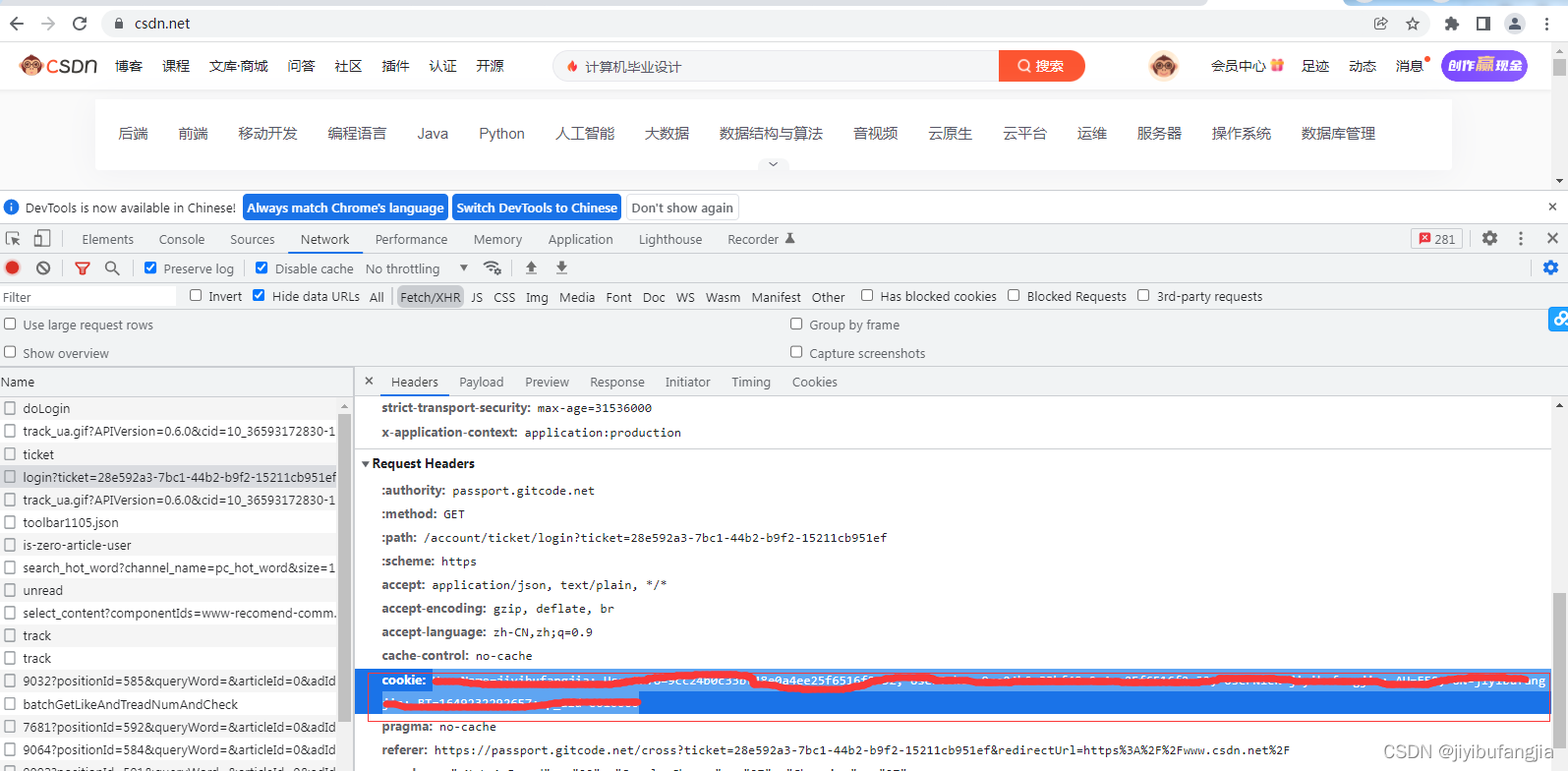Image resolution: width=1568 pixels, height=771 pixels.
Task: Bookmark this page with star icon
Action: tap(1413, 24)
